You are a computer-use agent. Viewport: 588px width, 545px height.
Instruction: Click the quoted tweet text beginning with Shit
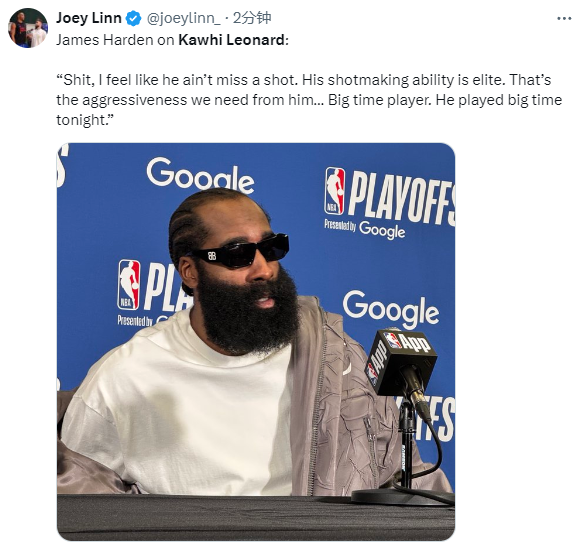309,100
